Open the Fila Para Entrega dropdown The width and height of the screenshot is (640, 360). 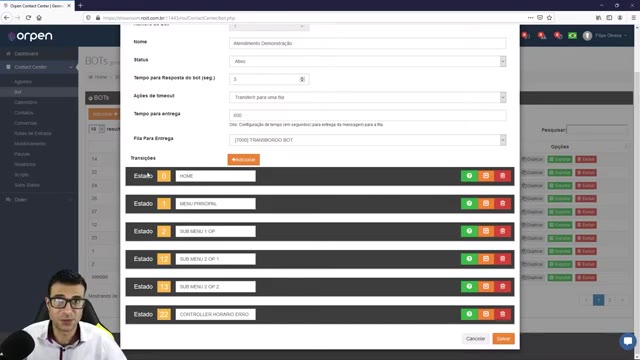[368, 140]
